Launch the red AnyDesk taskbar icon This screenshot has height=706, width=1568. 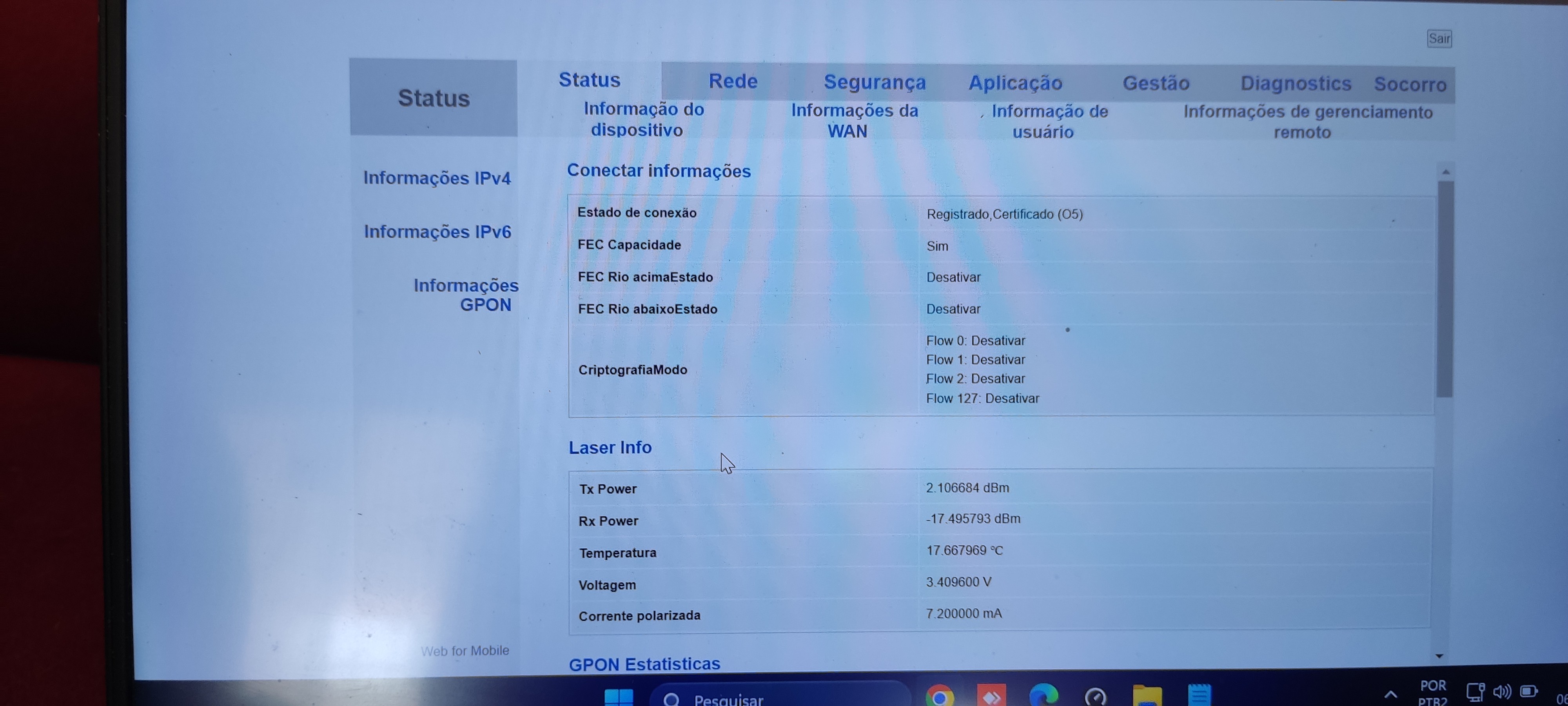click(x=992, y=696)
